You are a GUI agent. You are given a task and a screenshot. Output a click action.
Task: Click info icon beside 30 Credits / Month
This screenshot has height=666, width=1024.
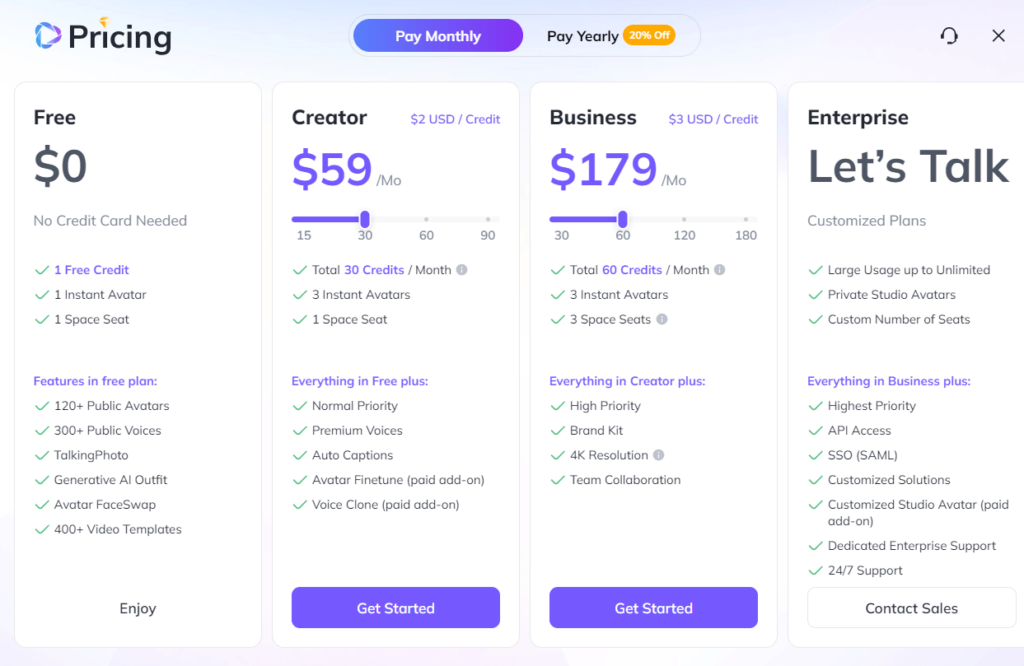tap(461, 270)
